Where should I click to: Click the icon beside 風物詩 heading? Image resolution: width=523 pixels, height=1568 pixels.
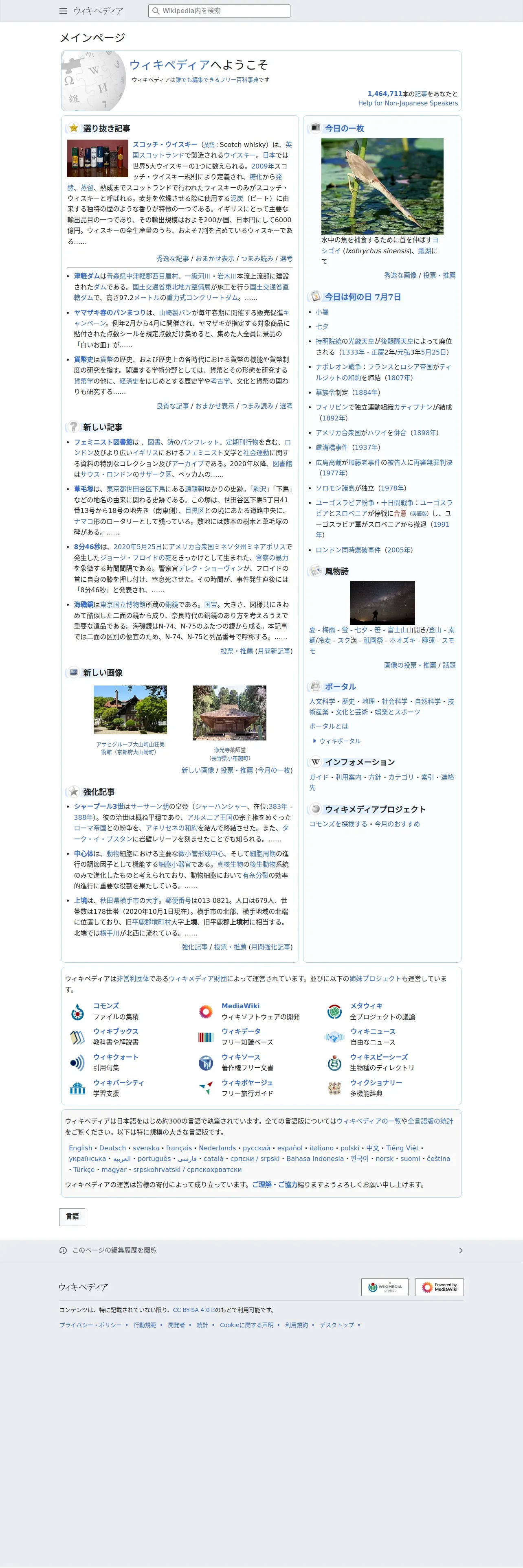[315, 570]
